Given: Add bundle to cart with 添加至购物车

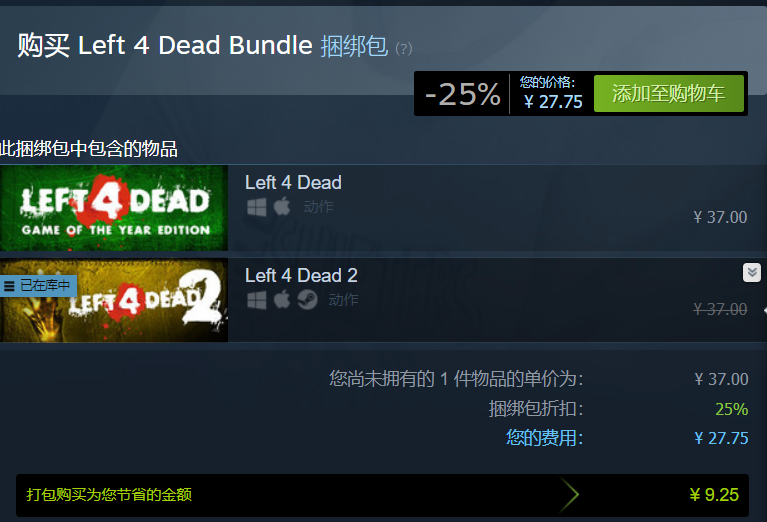Looking at the screenshot, I should point(669,93).
